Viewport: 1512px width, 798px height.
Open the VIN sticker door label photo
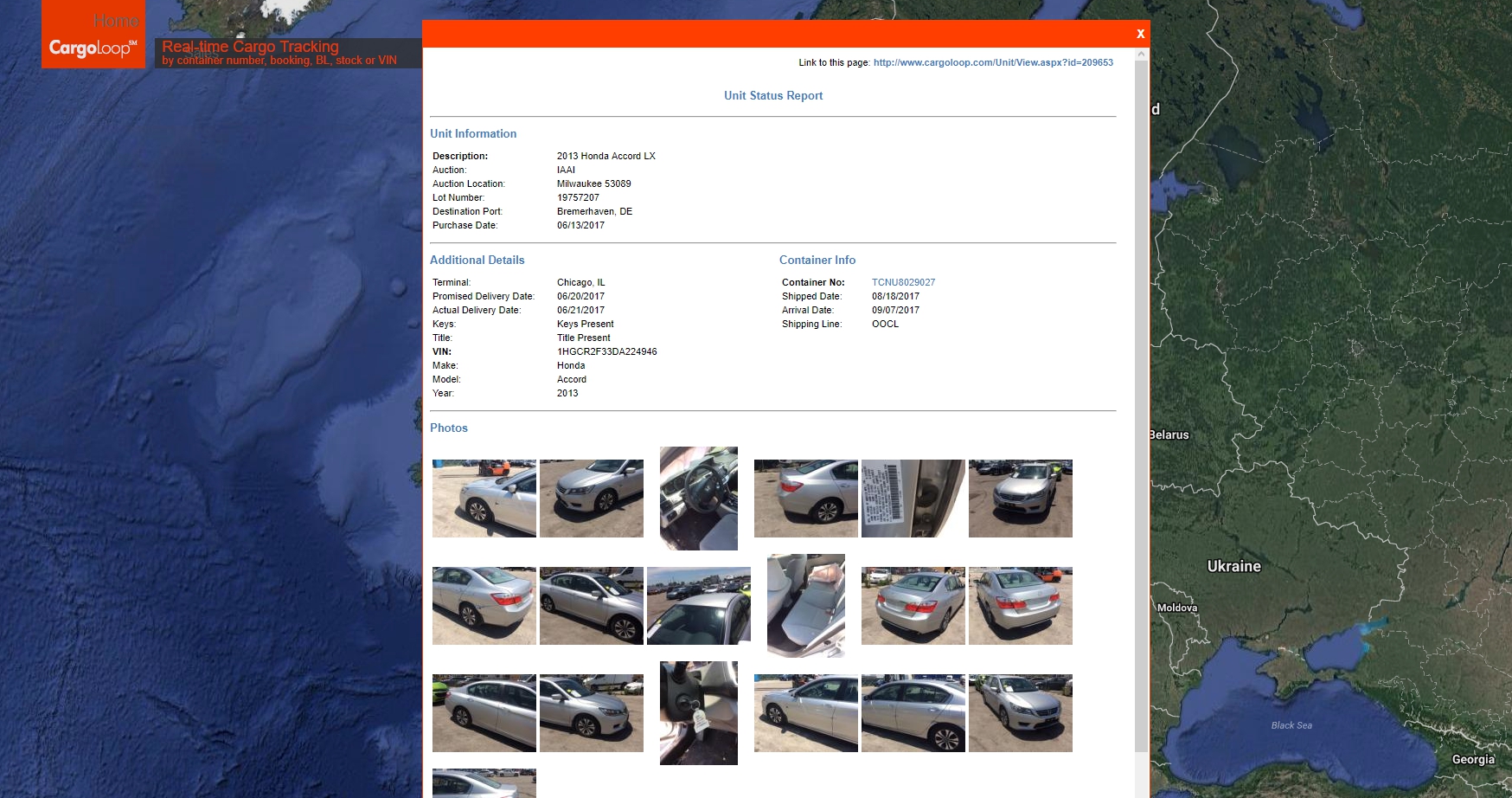pos(913,499)
